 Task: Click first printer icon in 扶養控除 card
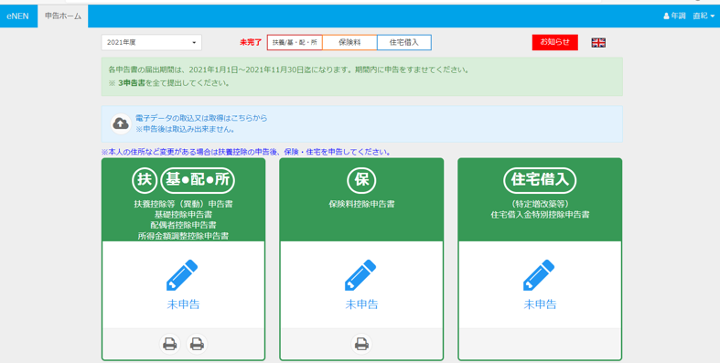[x=170, y=344]
